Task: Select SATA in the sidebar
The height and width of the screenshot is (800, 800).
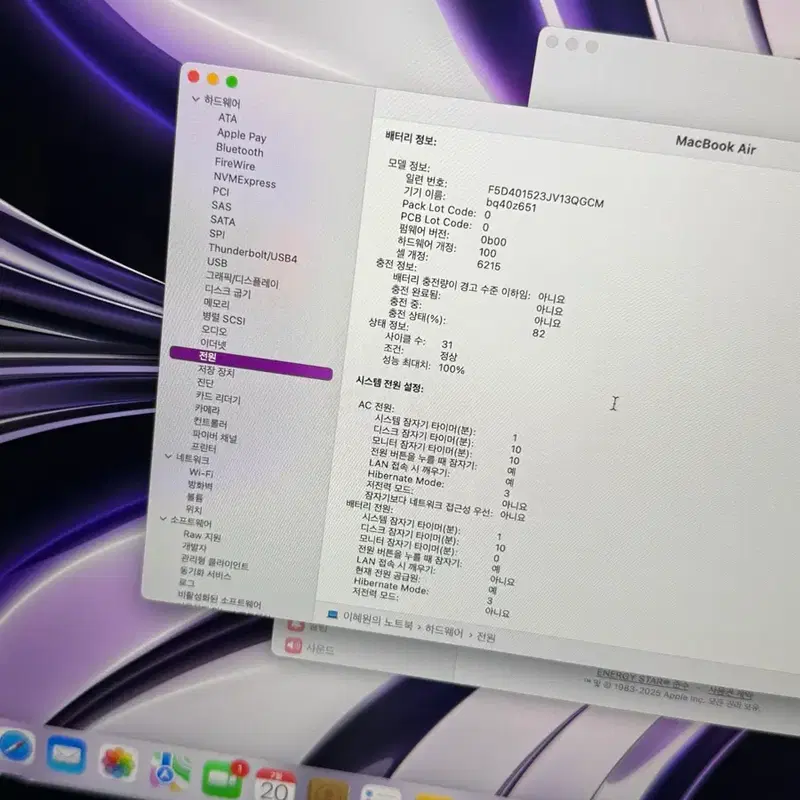Action: 222,220
